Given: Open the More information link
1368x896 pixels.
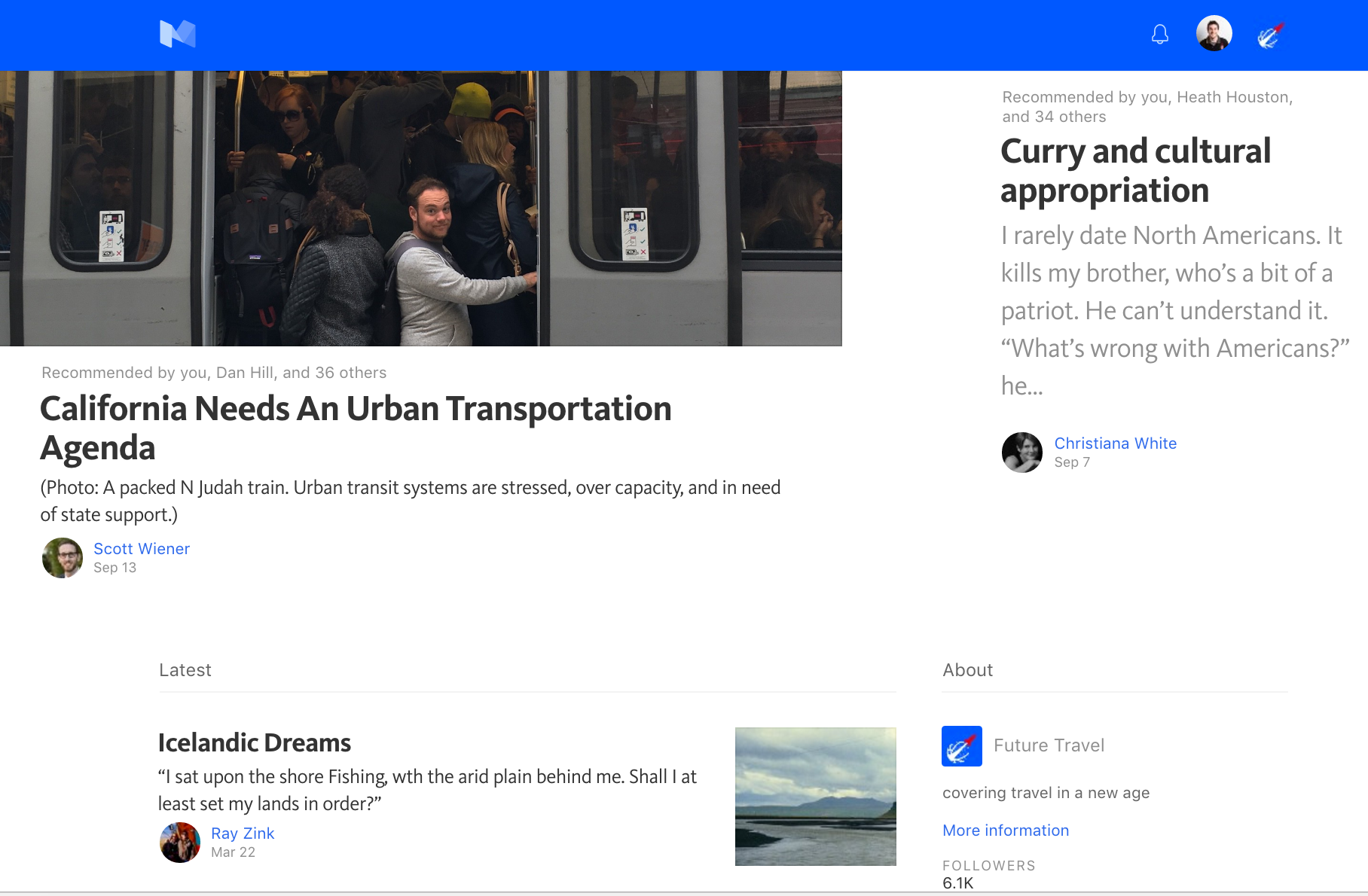Looking at the screenshot, I should 1006,830.
